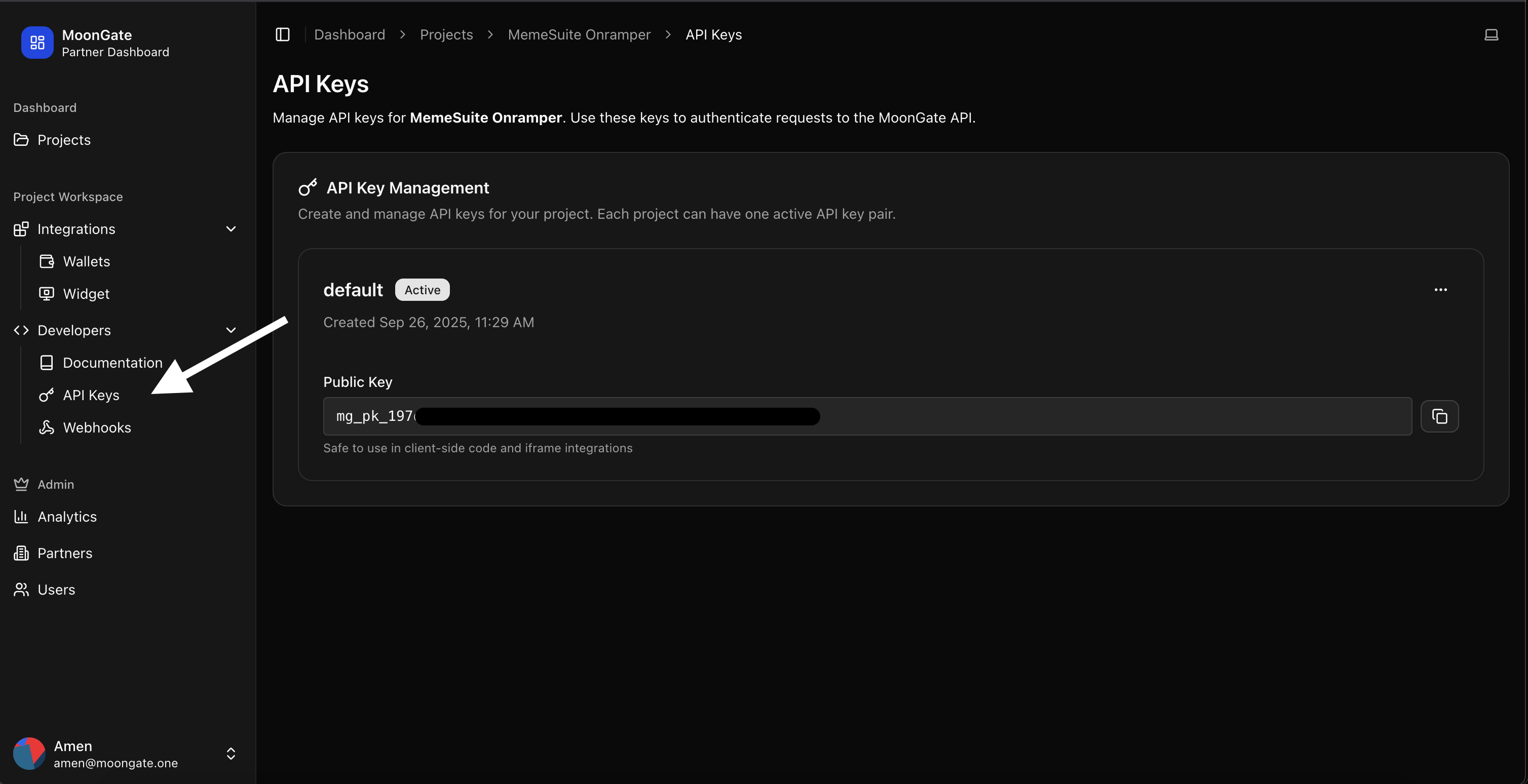Viewport: 1528px width, 784px height.
Task: Click the Active status badge
Action: (x=422, y=289)
